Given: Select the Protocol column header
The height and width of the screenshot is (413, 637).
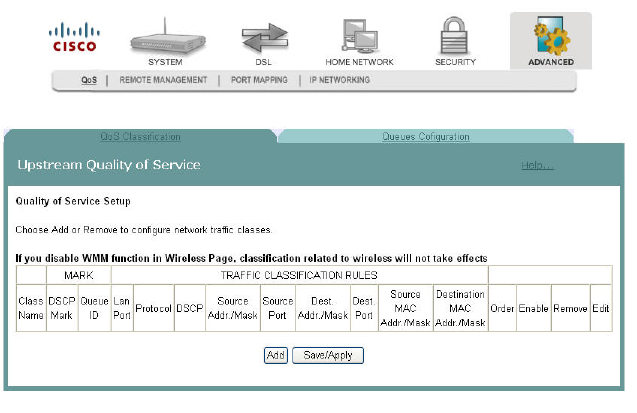Looking at the screenshot, I should tap(154, 308).
